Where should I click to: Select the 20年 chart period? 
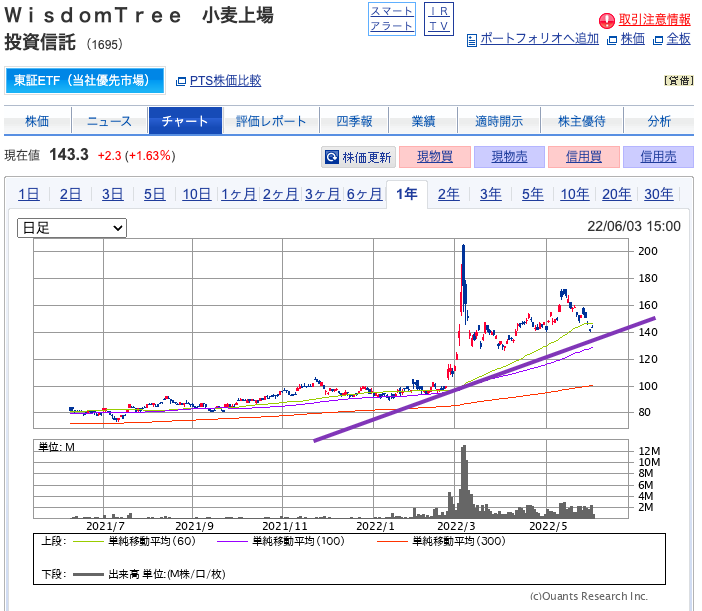pyautogui.click(x=616, y=194)
